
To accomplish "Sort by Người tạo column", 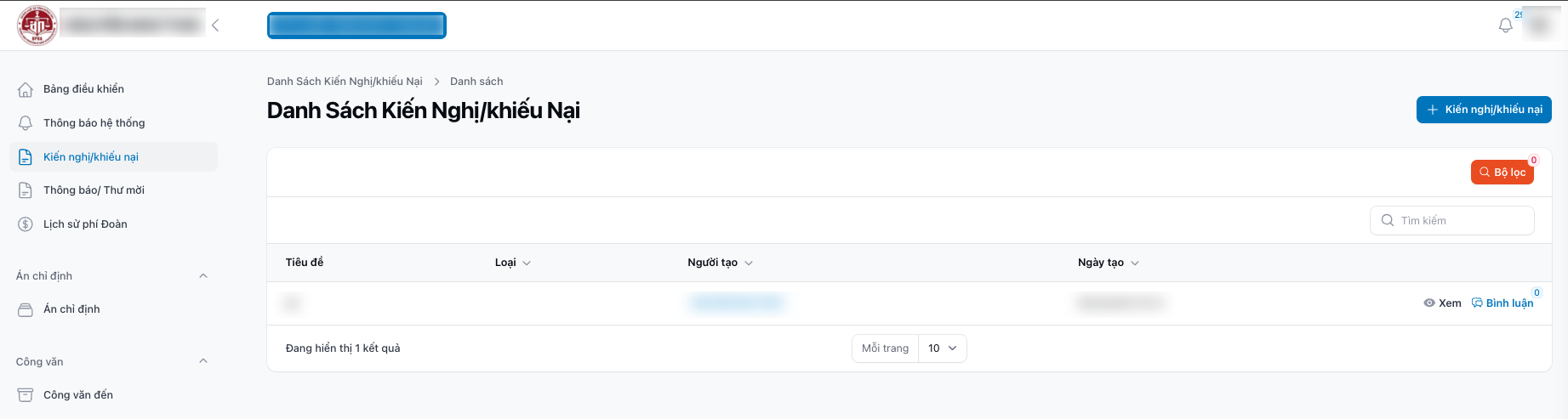I will (x=720, y=263).
